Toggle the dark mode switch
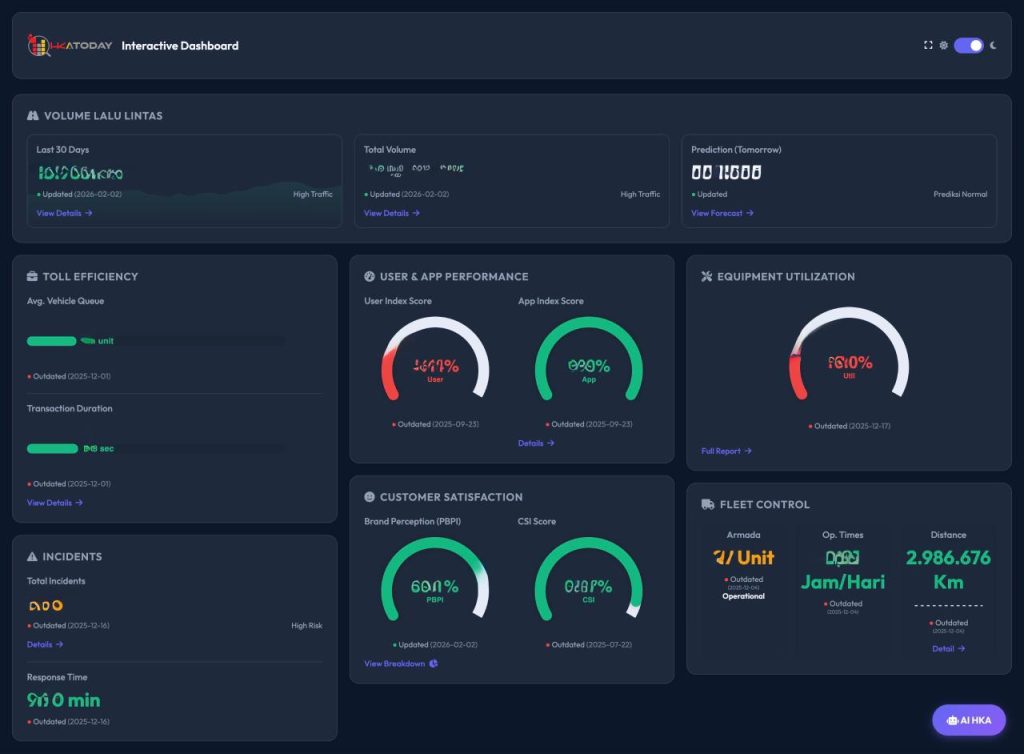 click(968, 45)
